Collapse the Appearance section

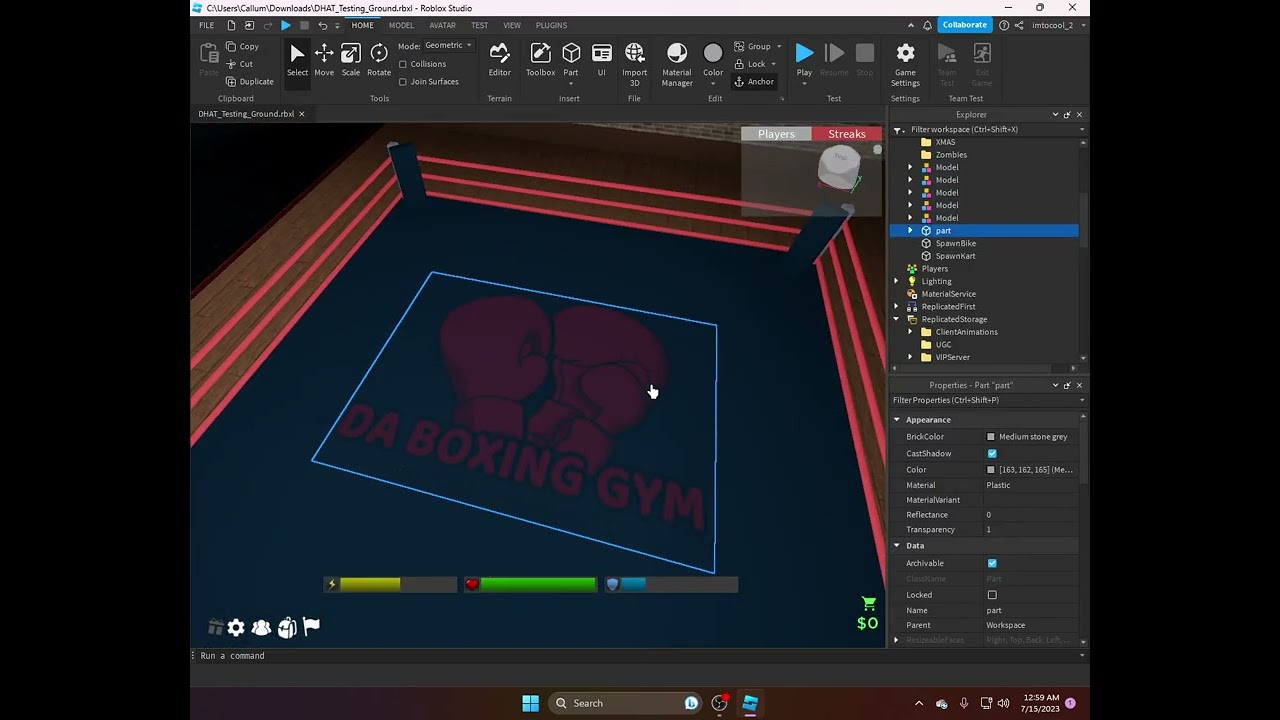click(896, 420)
